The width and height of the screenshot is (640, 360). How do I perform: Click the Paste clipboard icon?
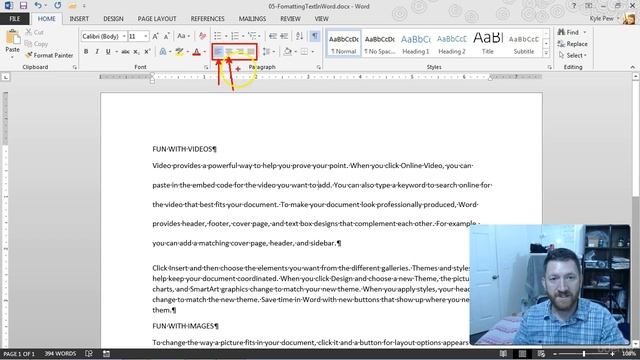pos(13,37)
